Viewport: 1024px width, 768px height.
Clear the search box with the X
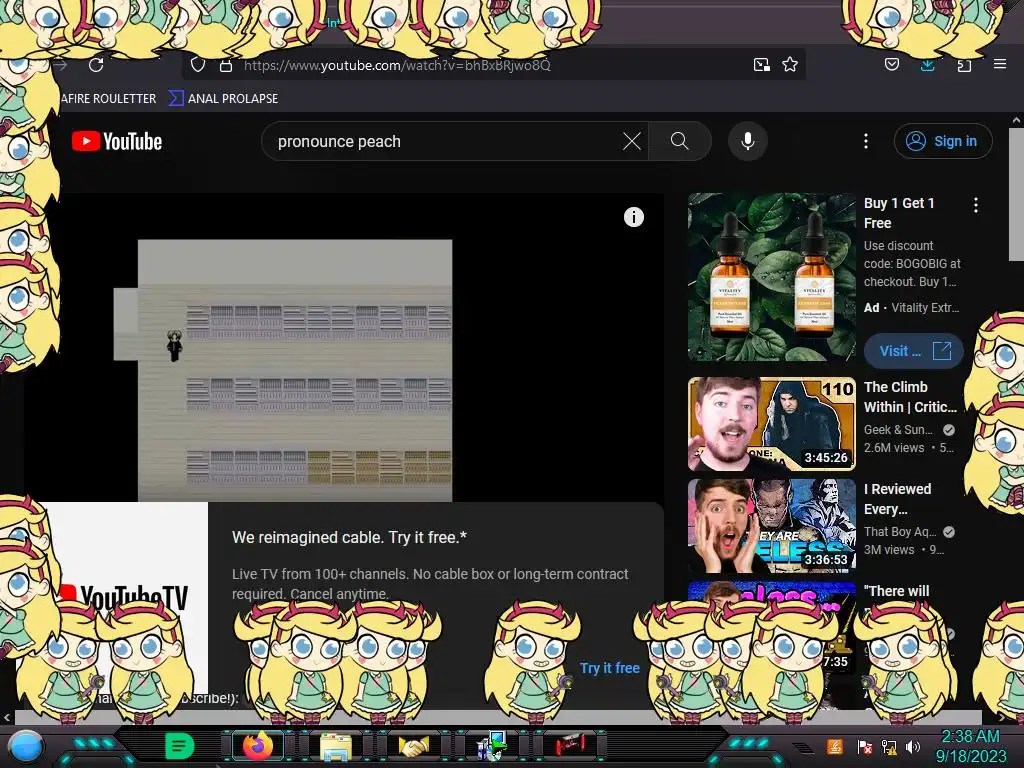click(x=632, y=141)
